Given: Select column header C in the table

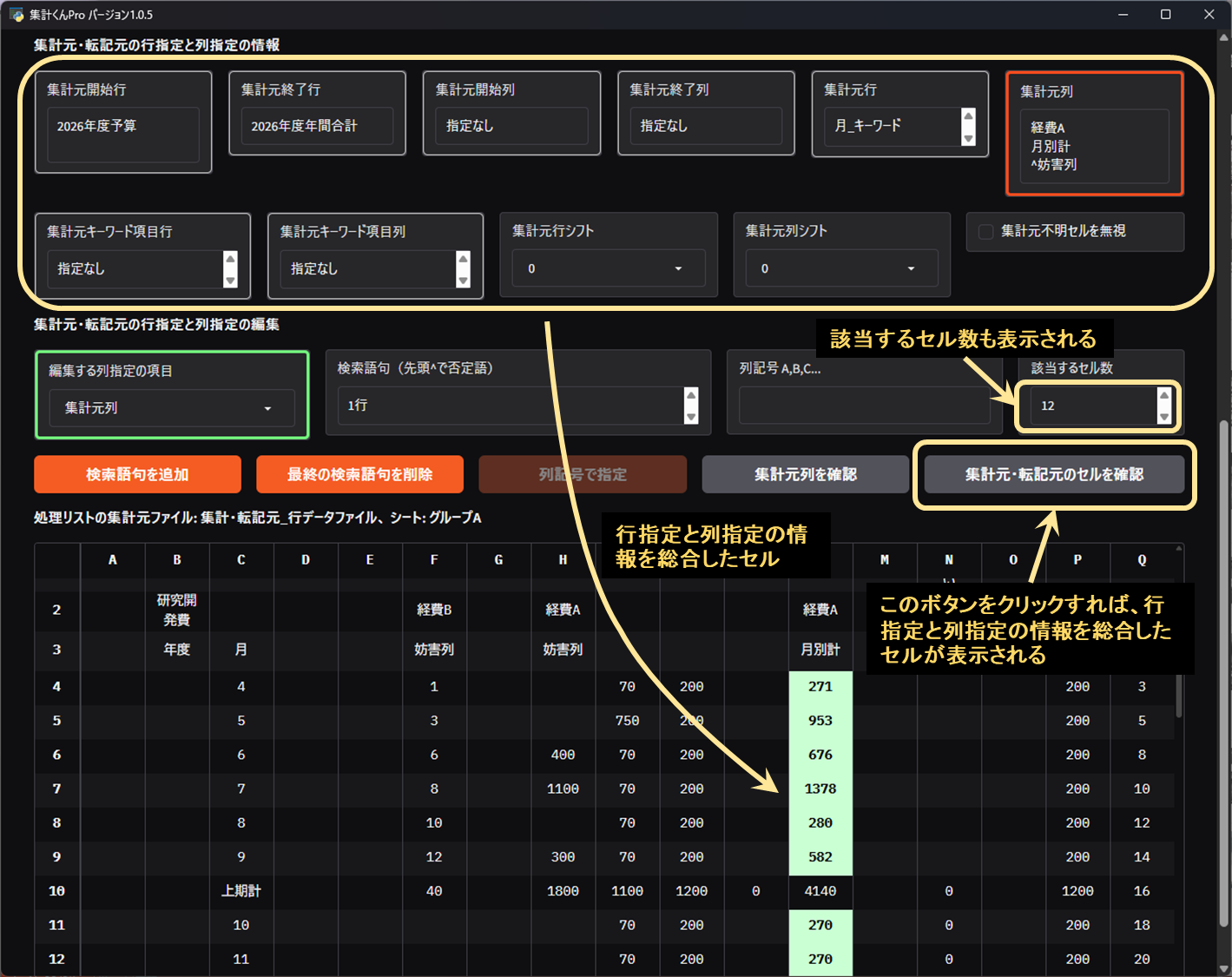Looking at the screenshot, I should (x=241, y=560).
